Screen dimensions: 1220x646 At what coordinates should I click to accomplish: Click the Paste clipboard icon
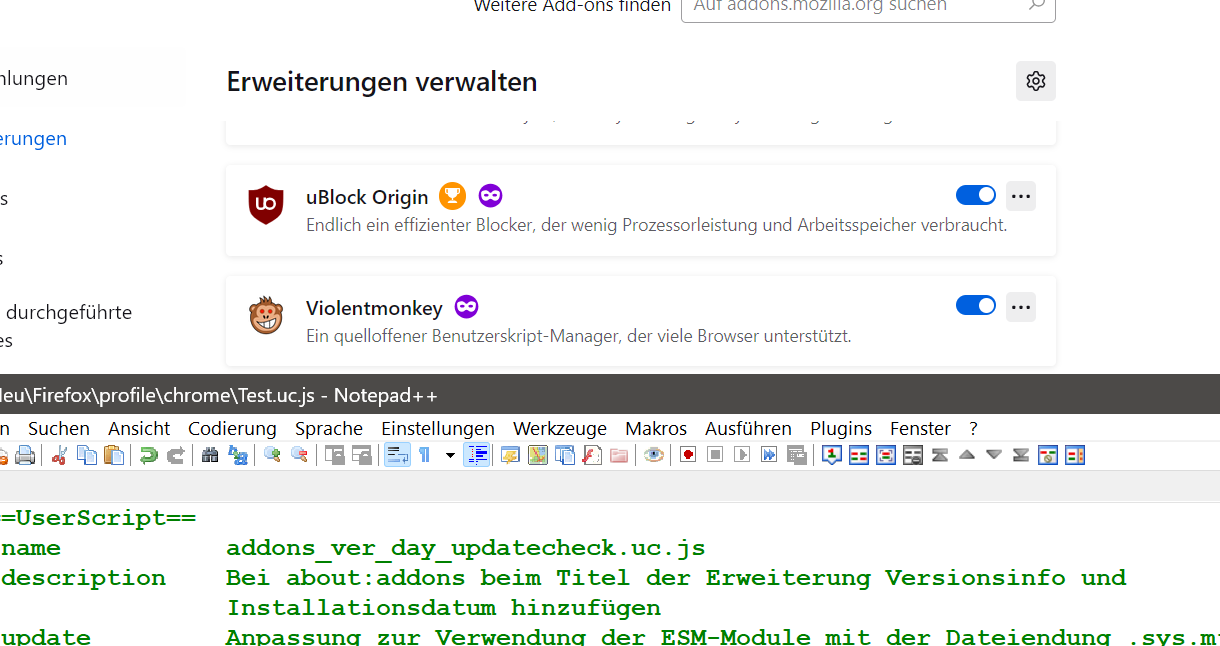pos(114,455)
